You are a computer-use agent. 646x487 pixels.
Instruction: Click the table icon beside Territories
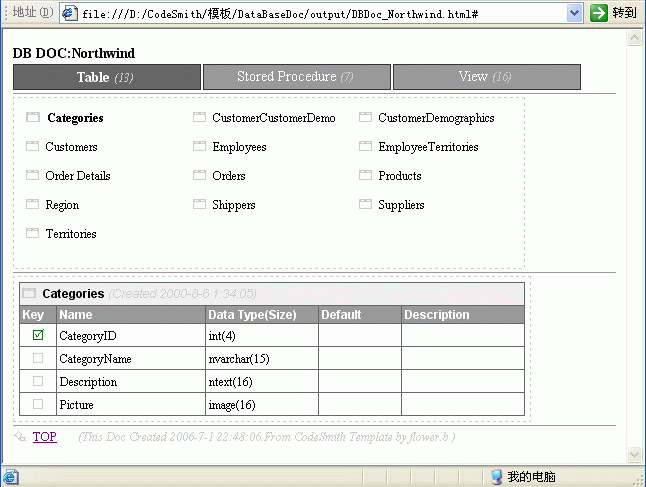pos(33,233)
